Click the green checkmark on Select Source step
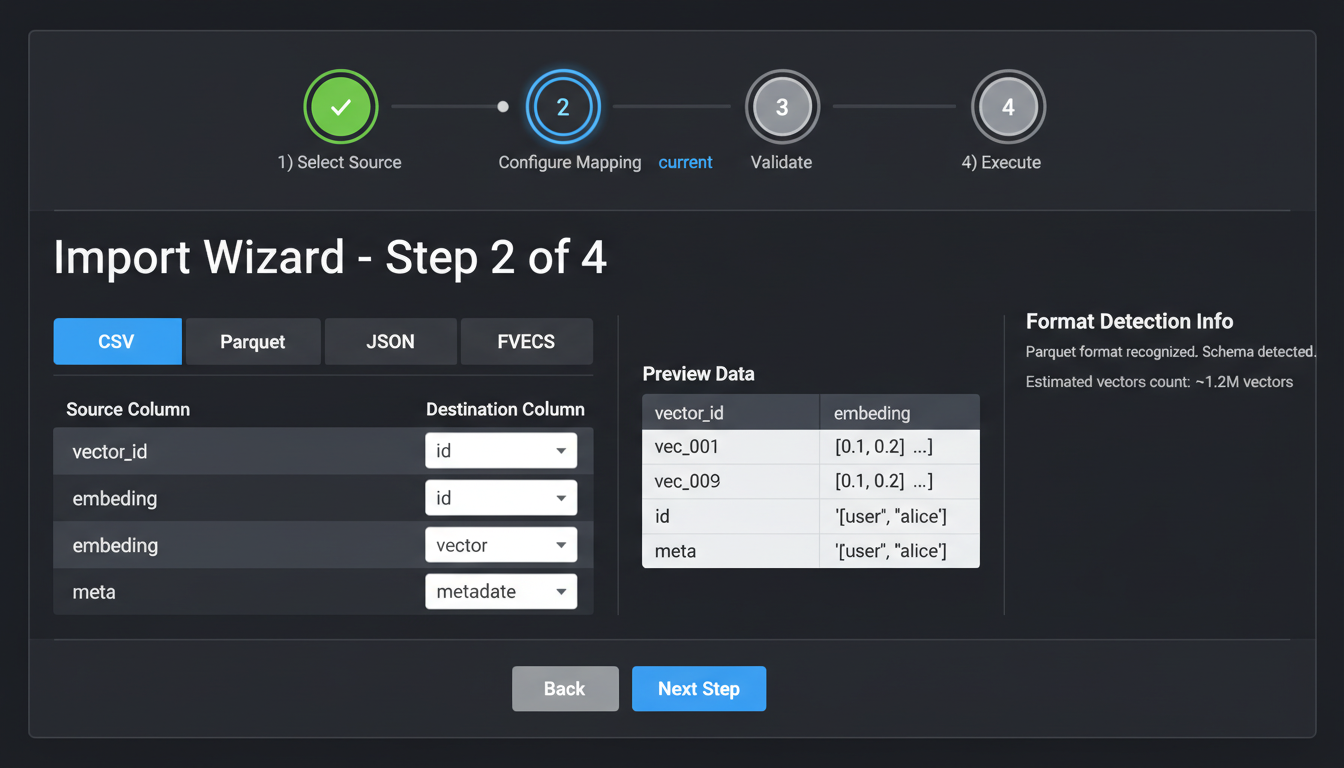Viewport: 1344px width, 768px height. (340, 106)
